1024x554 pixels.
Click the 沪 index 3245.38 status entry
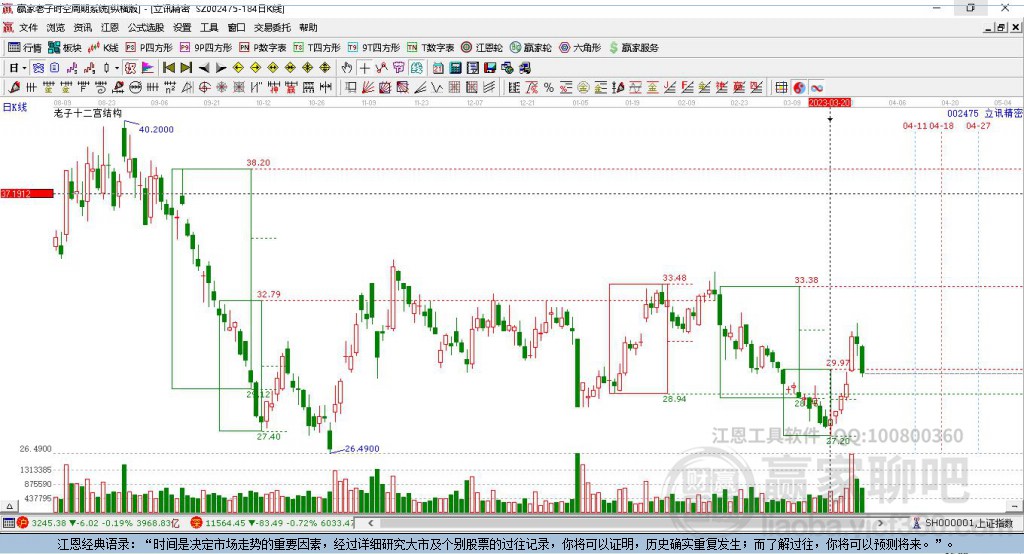(x=98, y=523)
